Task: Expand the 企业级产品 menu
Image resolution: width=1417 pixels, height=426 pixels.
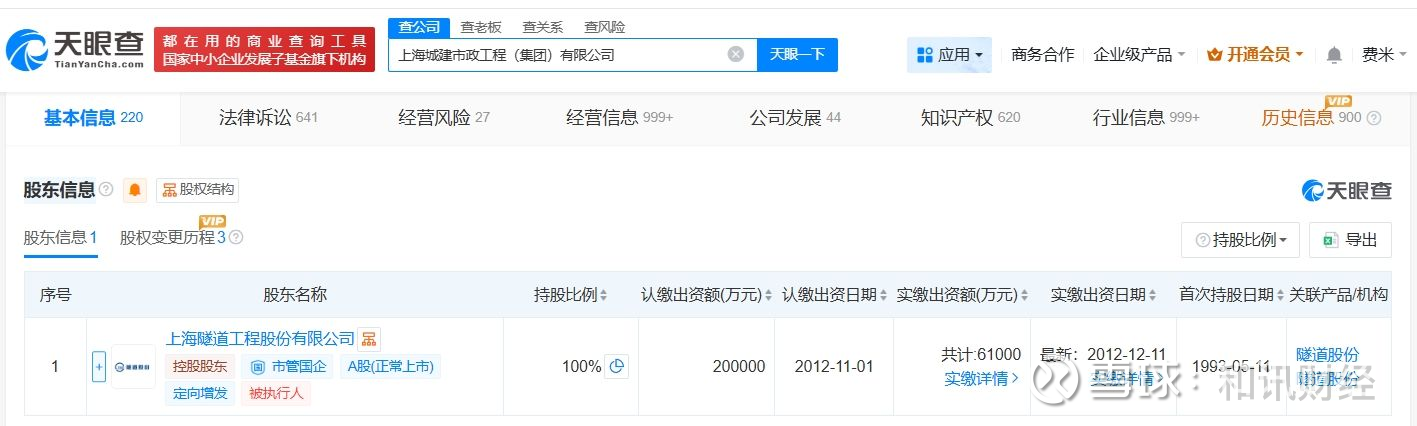Action: (1139, 55)
